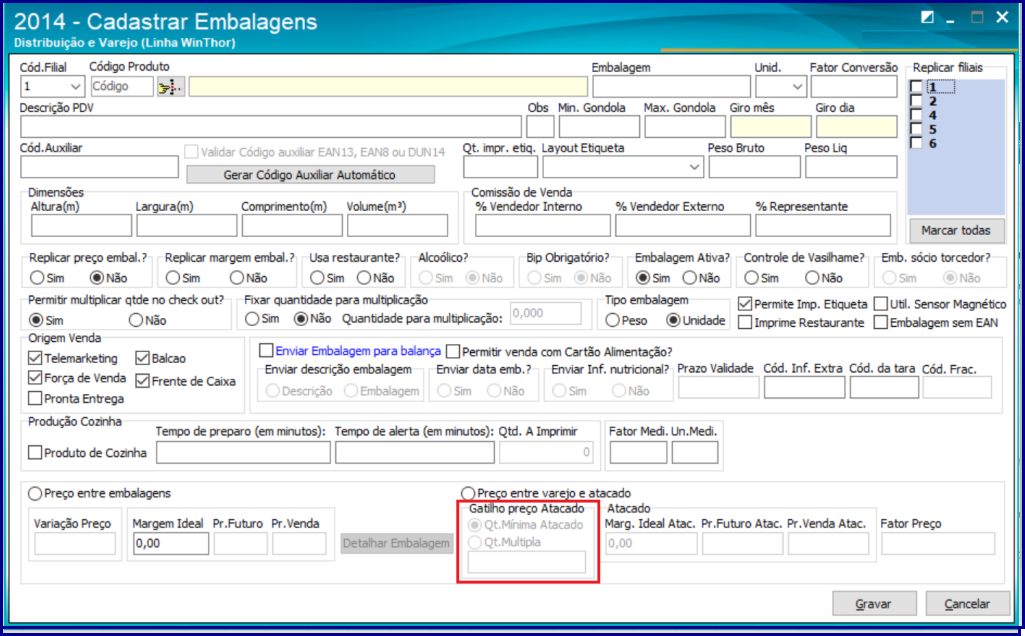Viewport: 1025px width, 636px height.
Task: Check filial 2 in Replicar filiais
Action: coord(916,101)
